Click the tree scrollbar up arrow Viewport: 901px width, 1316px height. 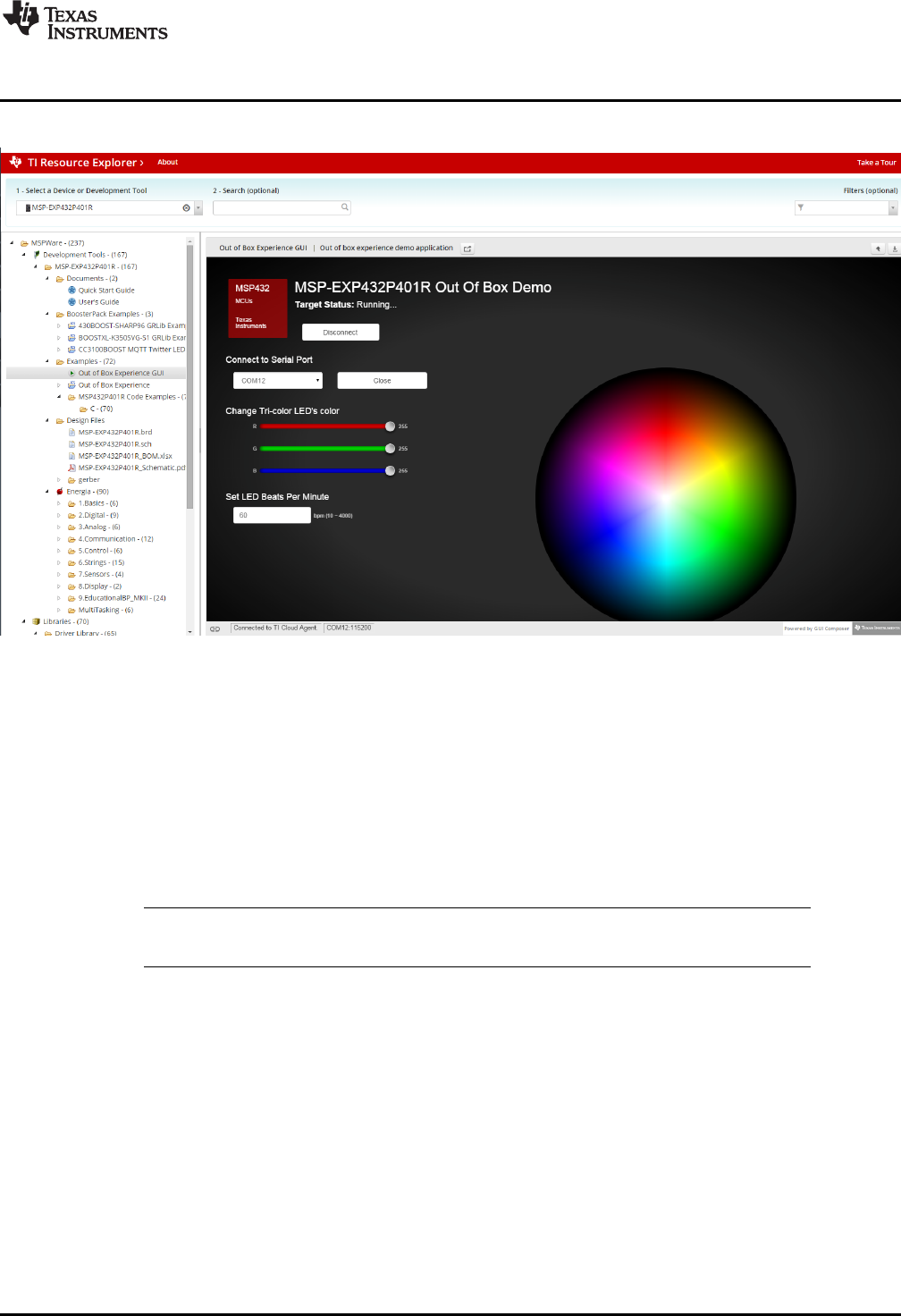tap(189, 241)
